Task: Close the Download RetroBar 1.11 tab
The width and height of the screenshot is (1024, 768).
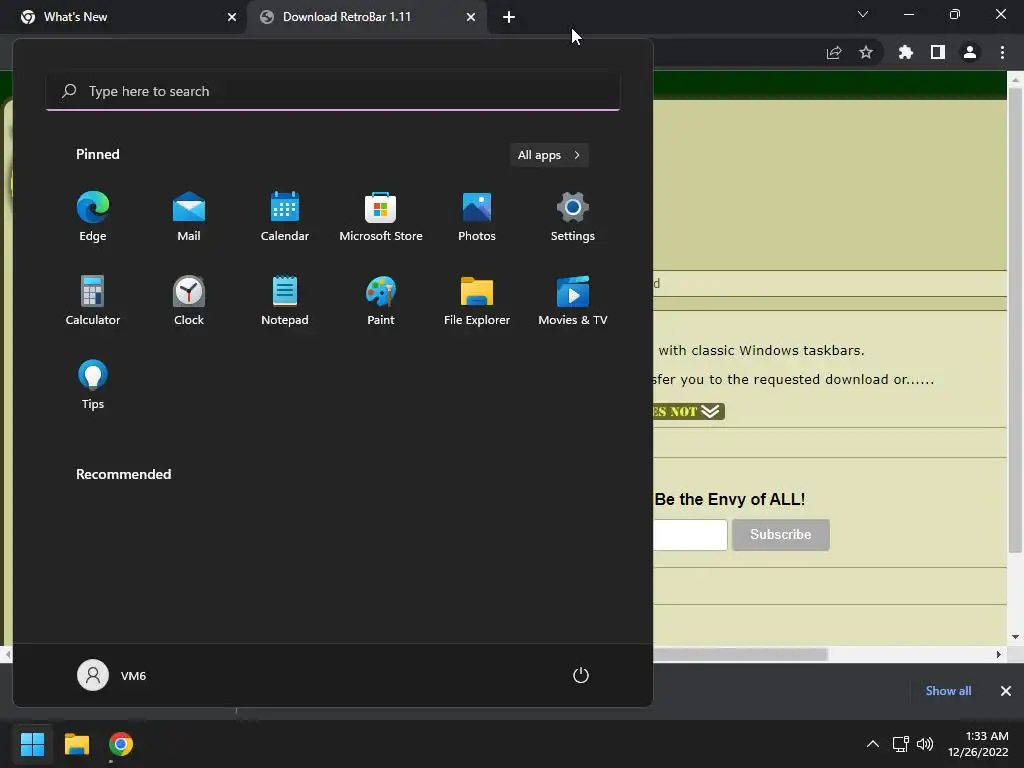Action: (471, 17)
